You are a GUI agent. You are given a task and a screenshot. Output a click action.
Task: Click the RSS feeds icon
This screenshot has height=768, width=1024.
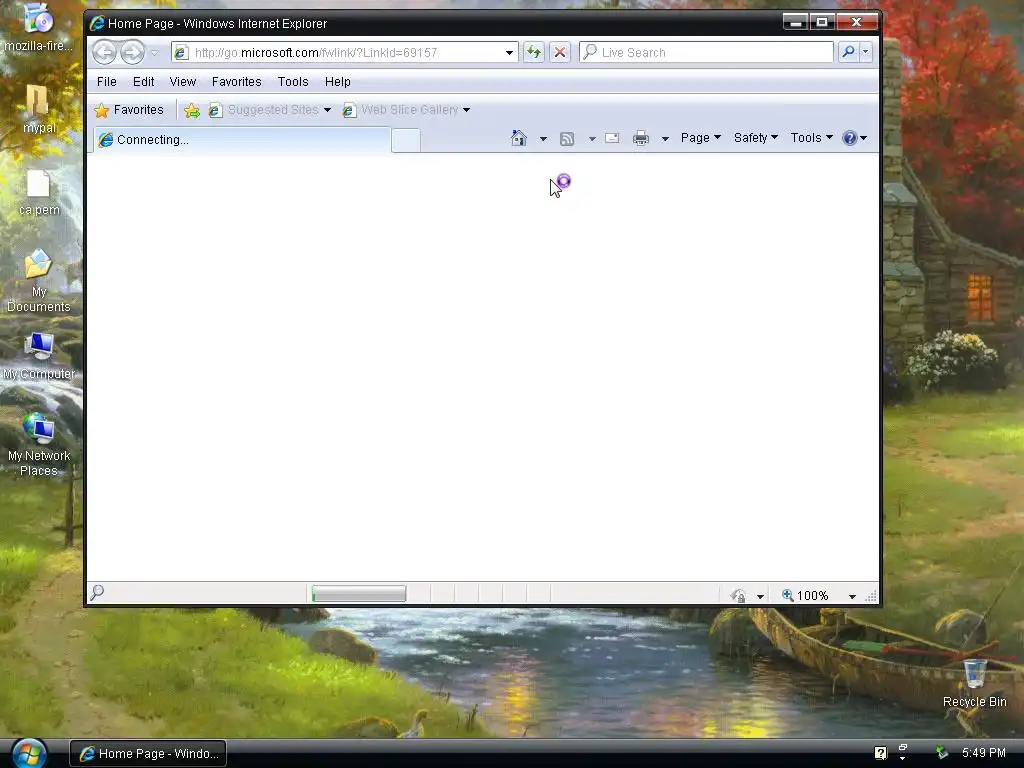[x=567, y=138]
